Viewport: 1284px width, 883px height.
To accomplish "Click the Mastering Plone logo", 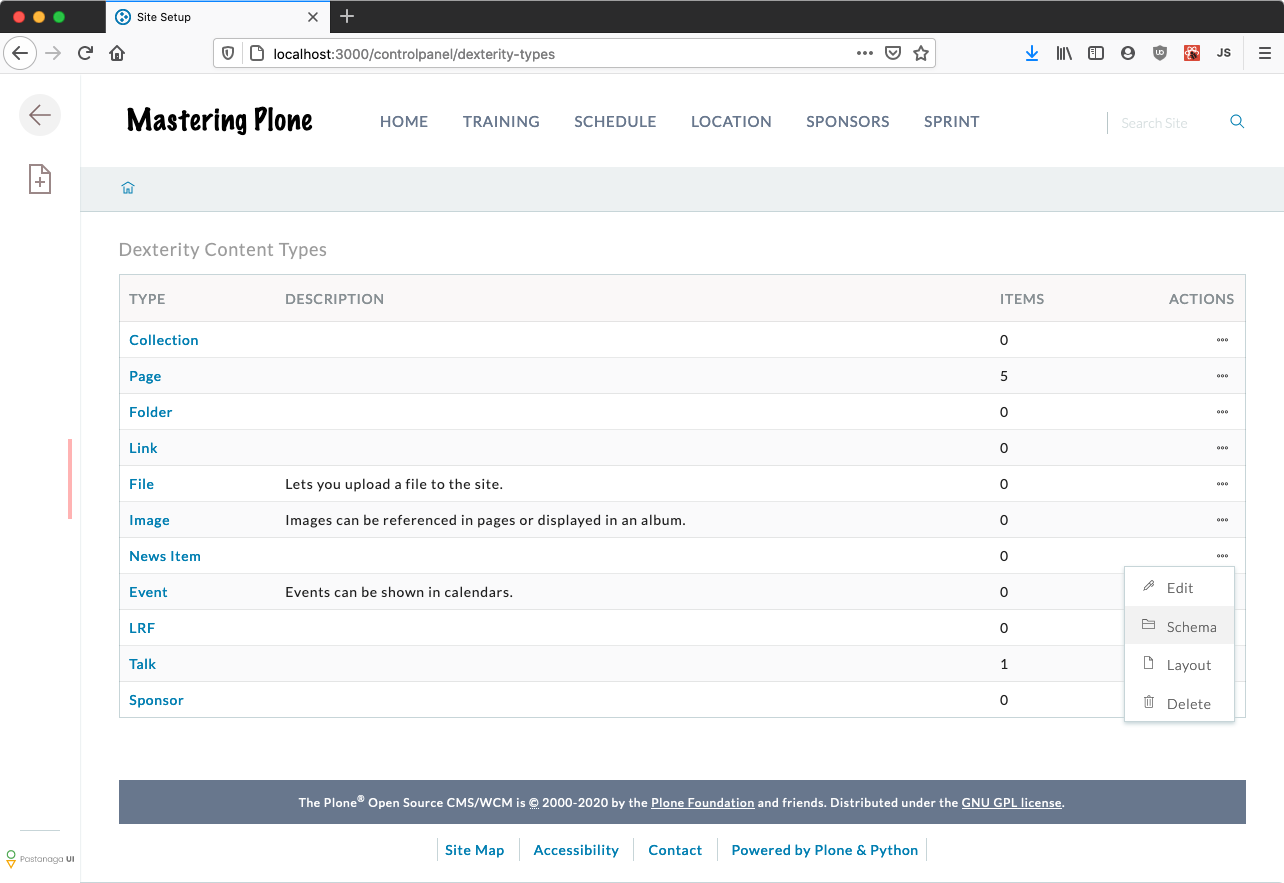I will [220, 121].
